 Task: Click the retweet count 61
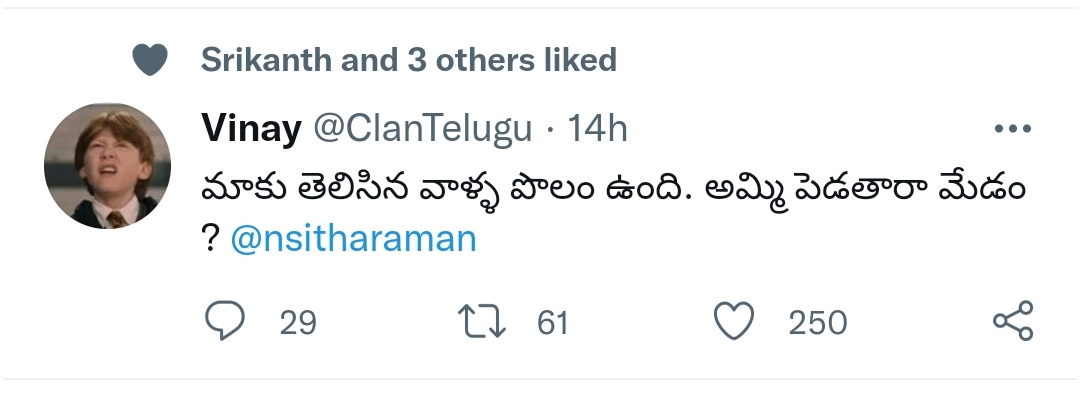click(552, 322)
